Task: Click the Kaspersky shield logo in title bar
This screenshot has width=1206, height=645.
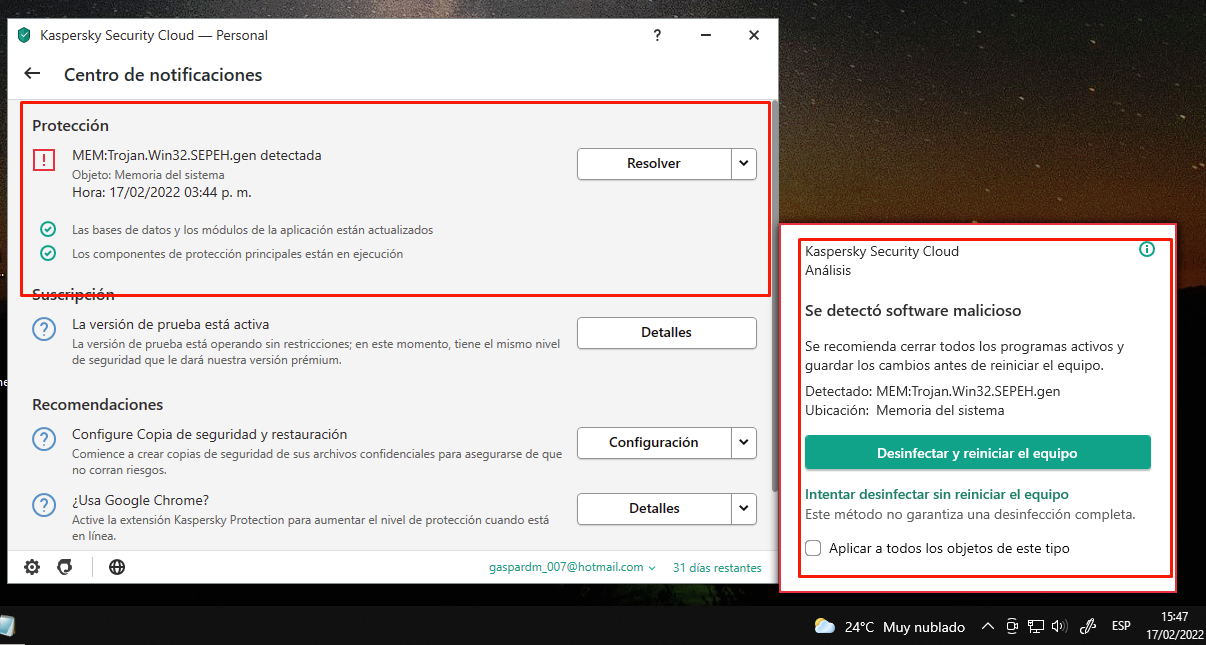Action: (24, 35)
